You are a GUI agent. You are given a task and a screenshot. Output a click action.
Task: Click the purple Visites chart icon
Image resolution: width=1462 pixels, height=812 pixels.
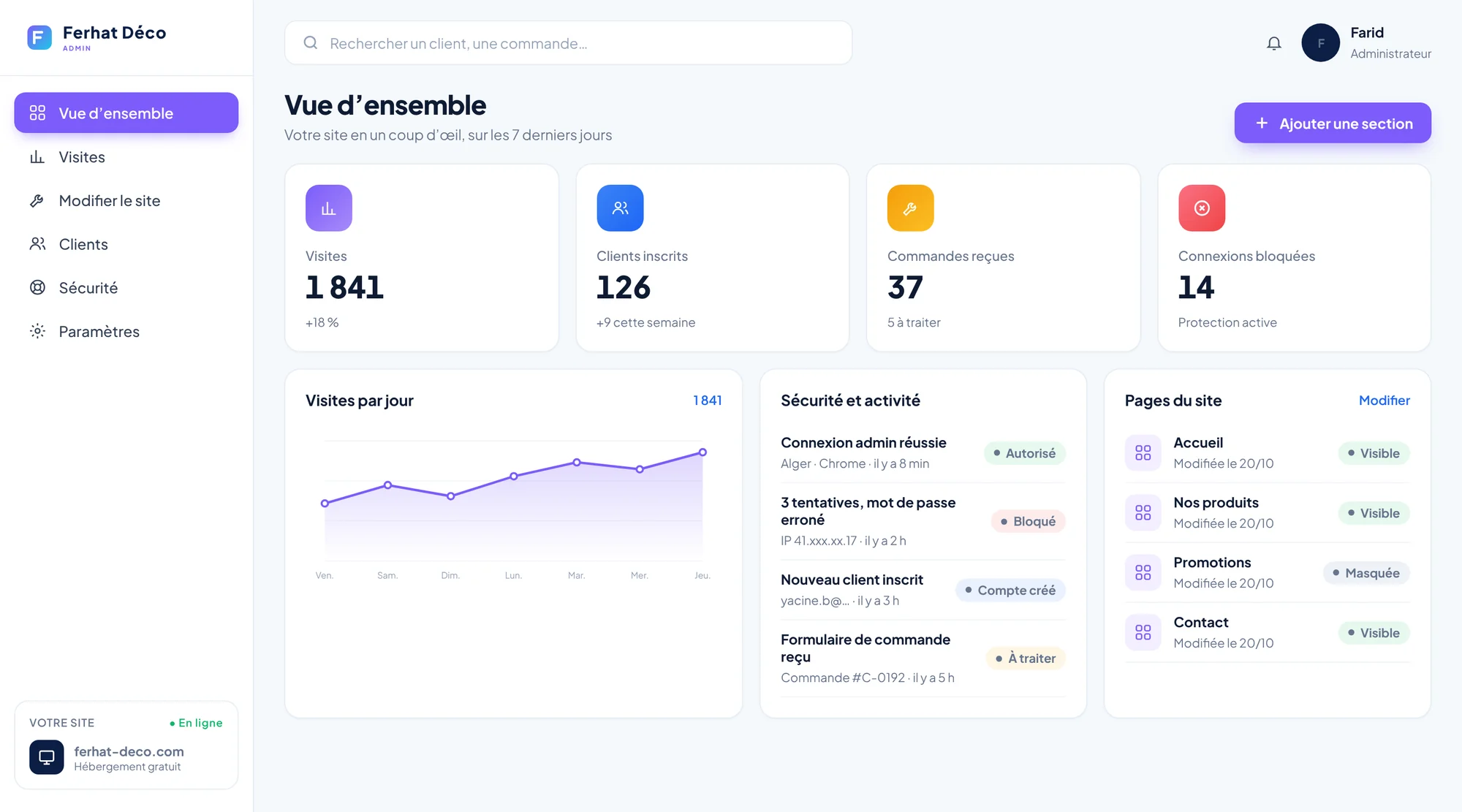click(329, 208)
